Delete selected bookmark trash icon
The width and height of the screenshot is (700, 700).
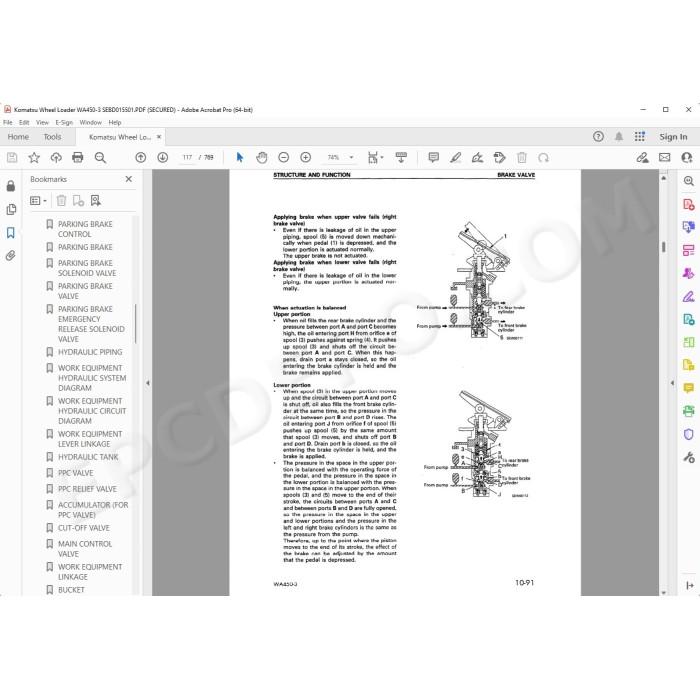coord(62,201)
